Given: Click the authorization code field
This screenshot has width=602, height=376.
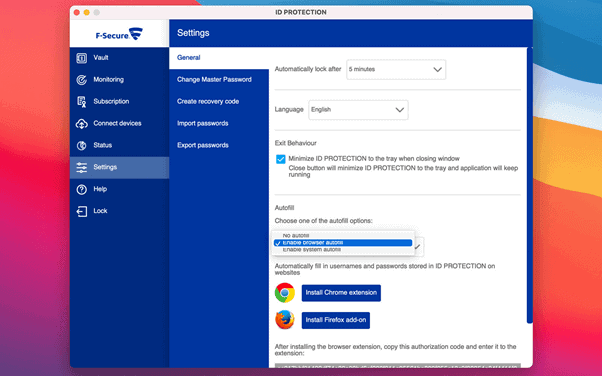Looking at the screenshot, I should pyautogui.click(x=397, y=366).
